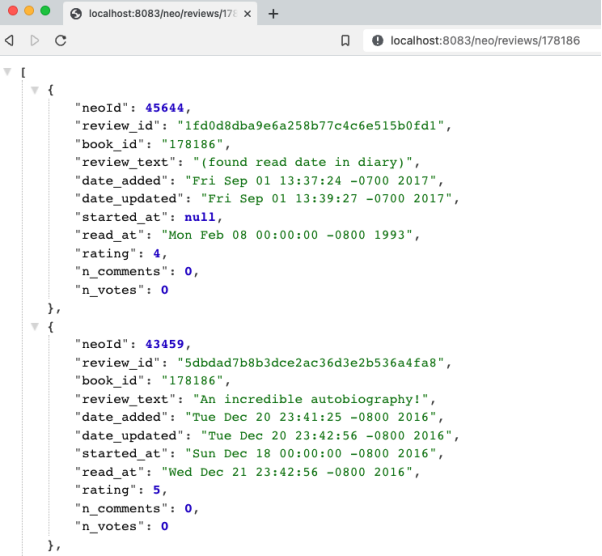Select the localhost:8083/neo/reviews tab

coord(160,14)
